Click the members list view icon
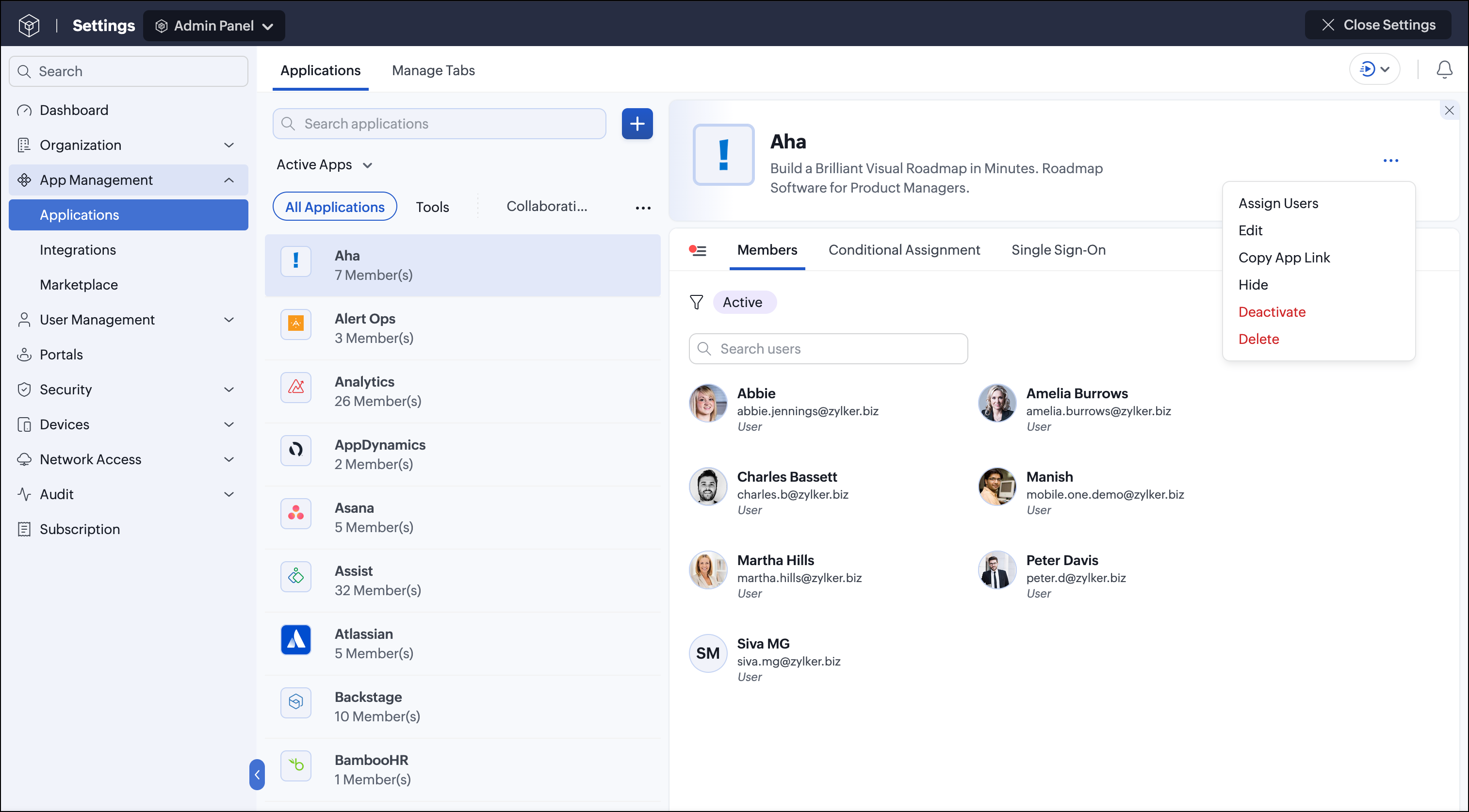The height and width of the screenshot is (812, 1469). (x=698, y=250)
